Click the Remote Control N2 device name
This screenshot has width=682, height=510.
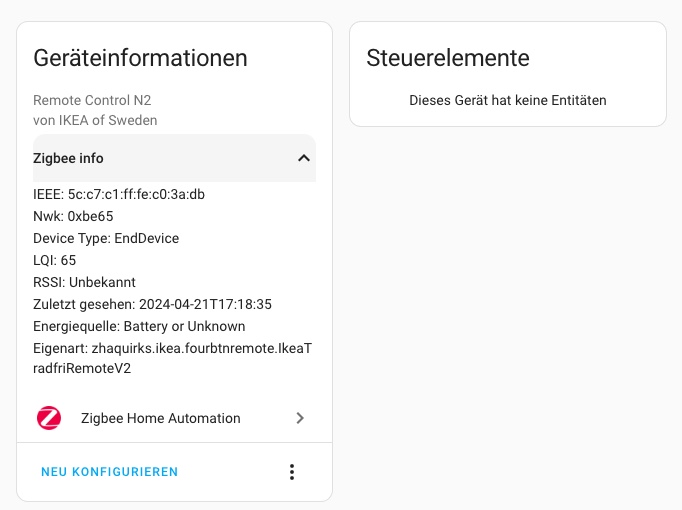92,100
